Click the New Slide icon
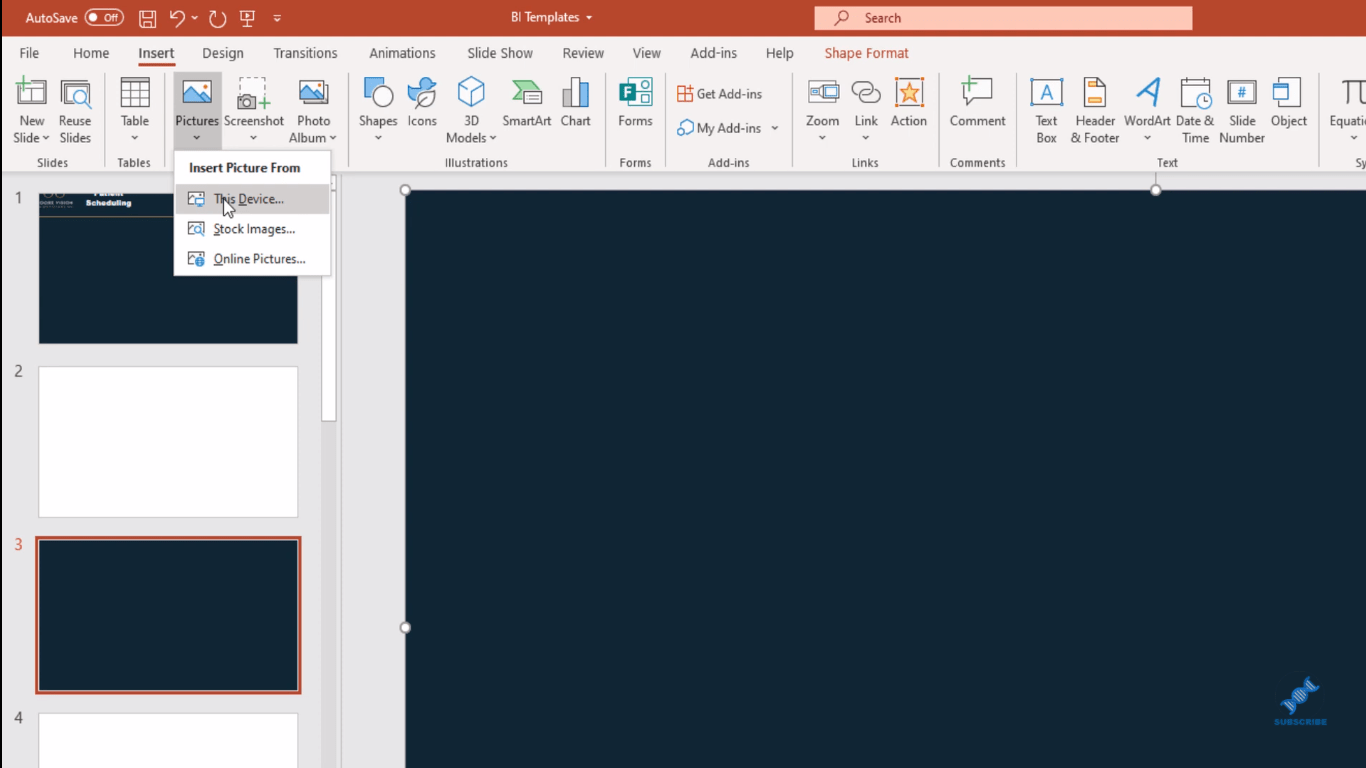Image resolution: width=1366 pixels, height=768 pixels. point(31,93)
